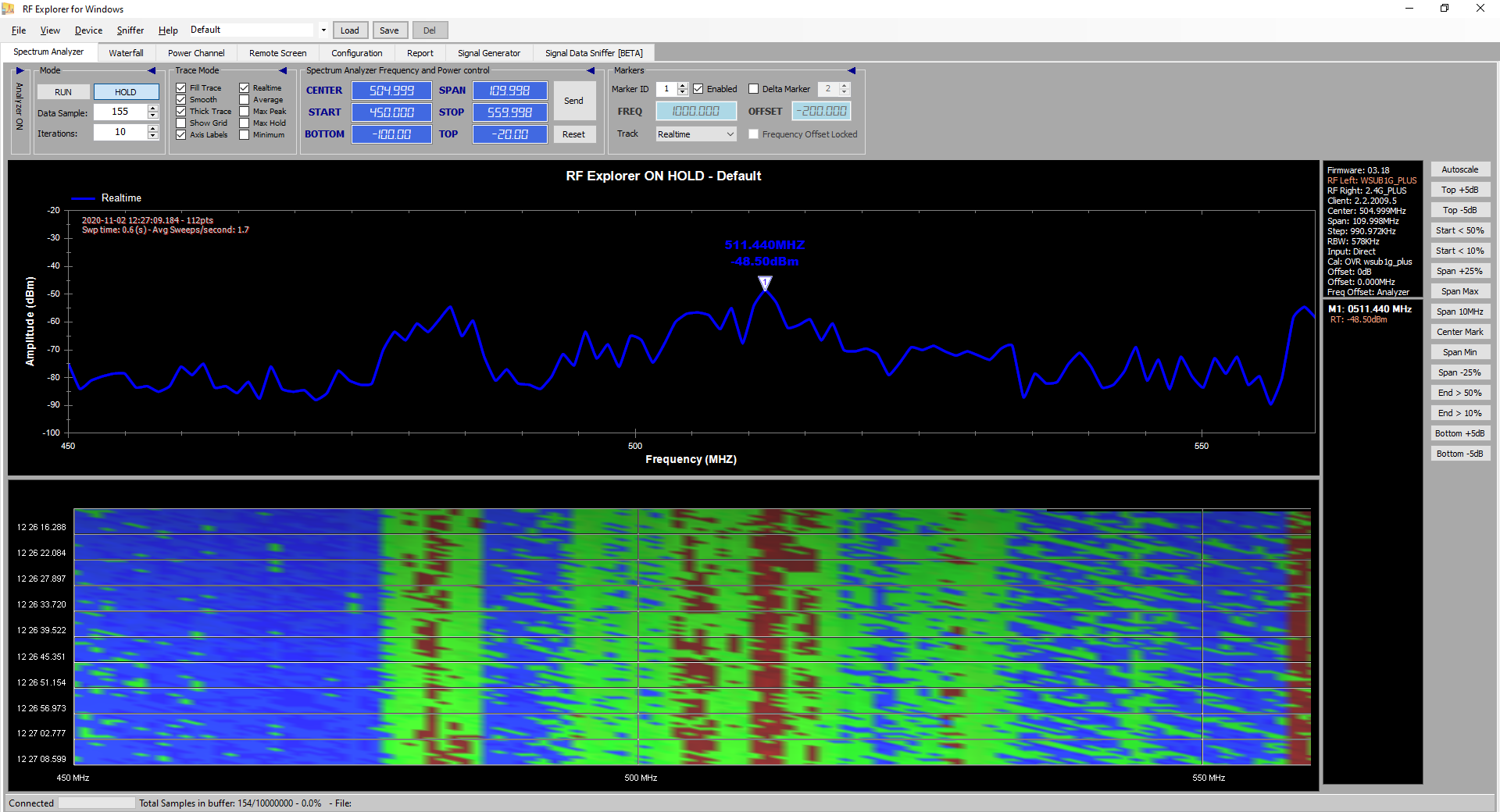Image resolution: width=1500 pixels, height=812 pixels.
Task: Click the HOLD button
Action: tap(126, 92)
